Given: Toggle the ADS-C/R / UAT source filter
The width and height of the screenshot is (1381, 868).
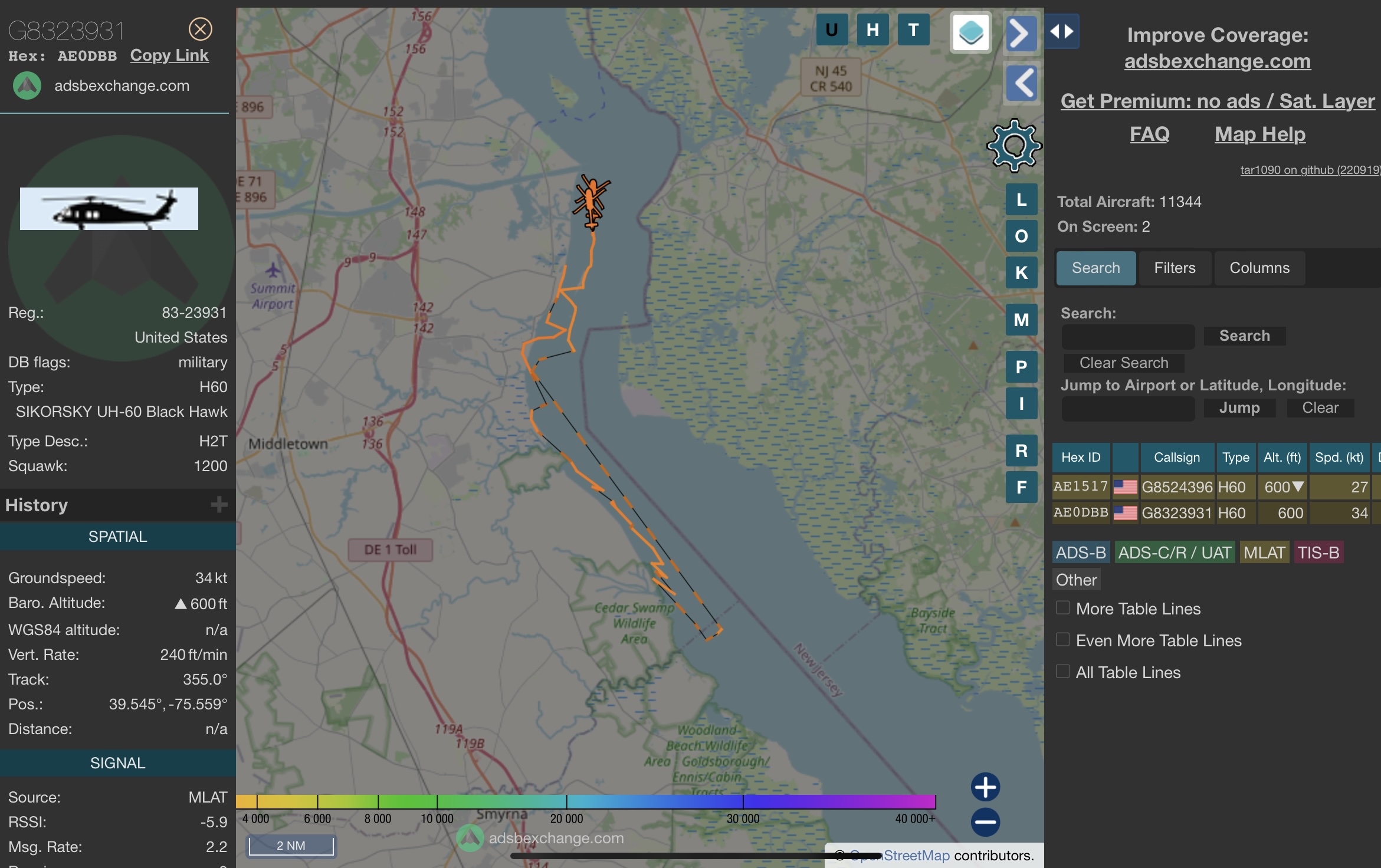Looking at the screenshot, I should [1175, 553].
